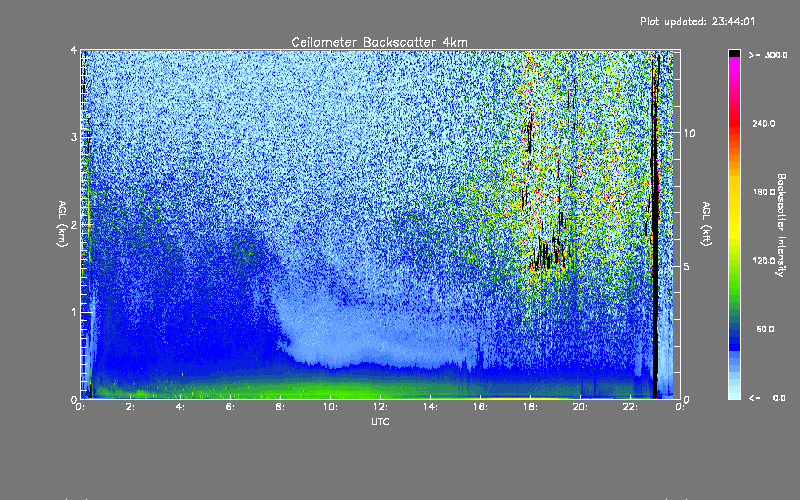Click the '18:' UTC tick label
This screenshot has width=800, height=500.
[530, 407]
